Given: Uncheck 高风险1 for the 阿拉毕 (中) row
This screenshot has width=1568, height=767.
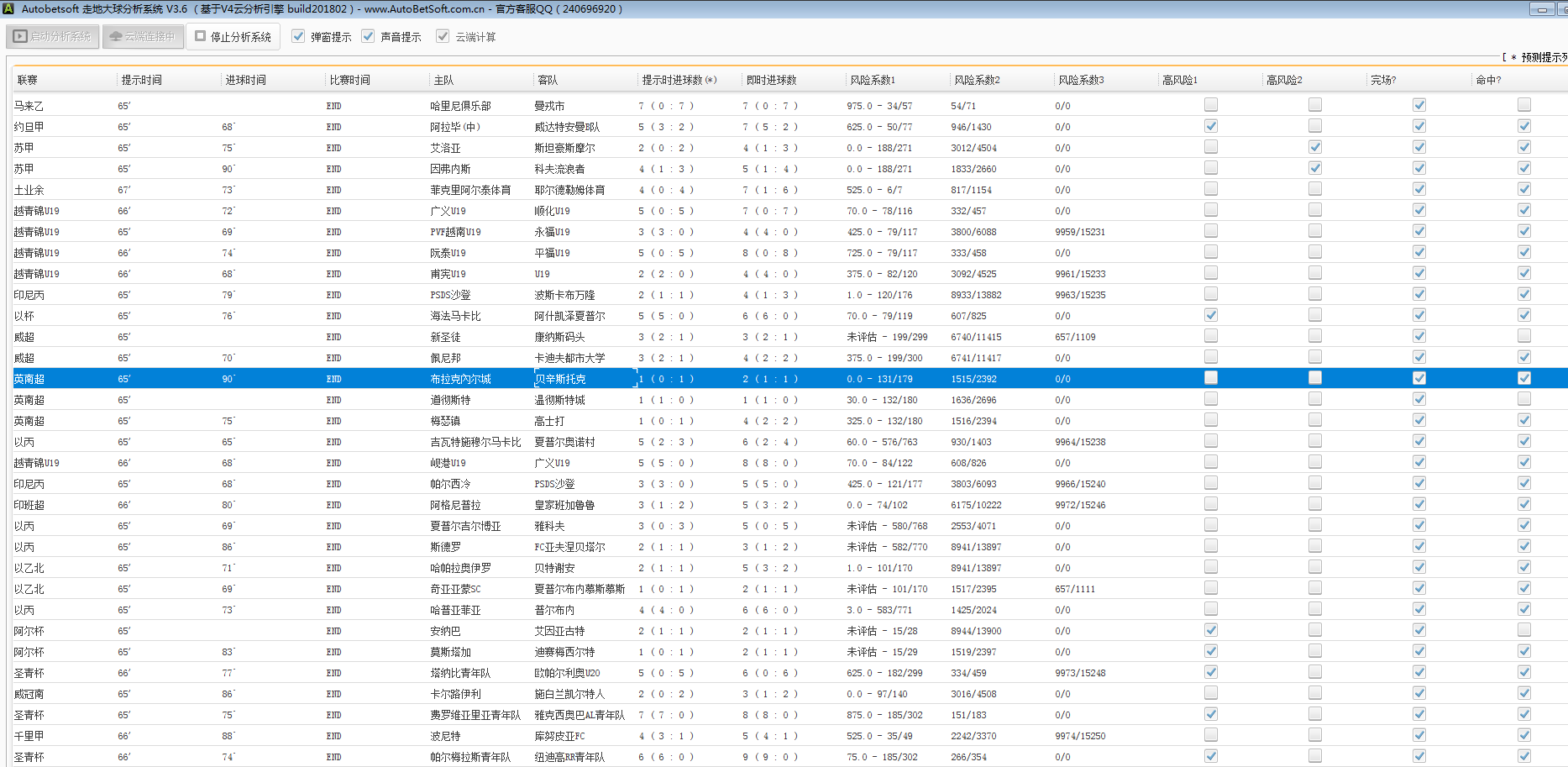Looking at the screenshot, I should pyautogui.click(x=1210, y=126).
